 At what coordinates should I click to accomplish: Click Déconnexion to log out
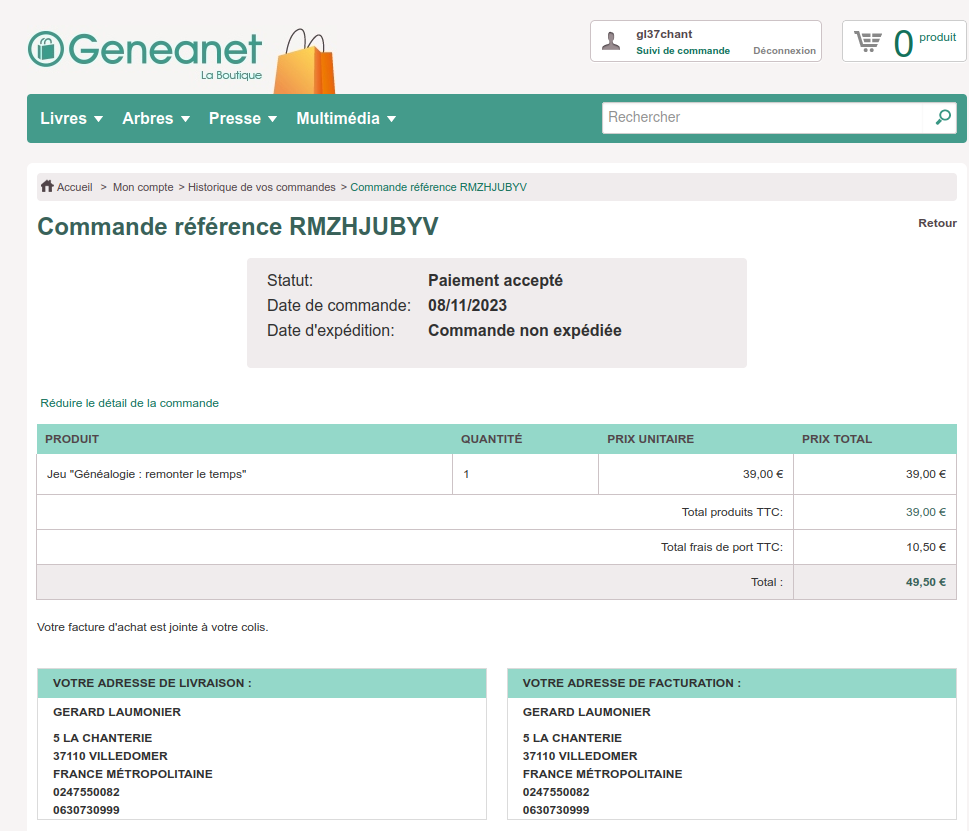(784, 51)
